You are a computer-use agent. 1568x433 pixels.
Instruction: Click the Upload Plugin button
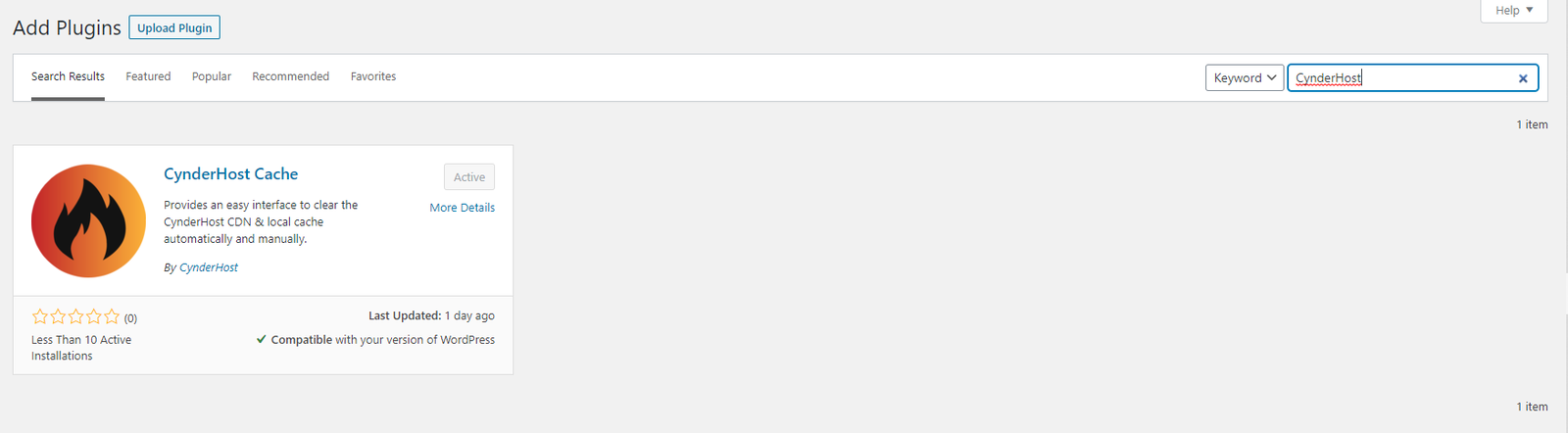(174, 27)
